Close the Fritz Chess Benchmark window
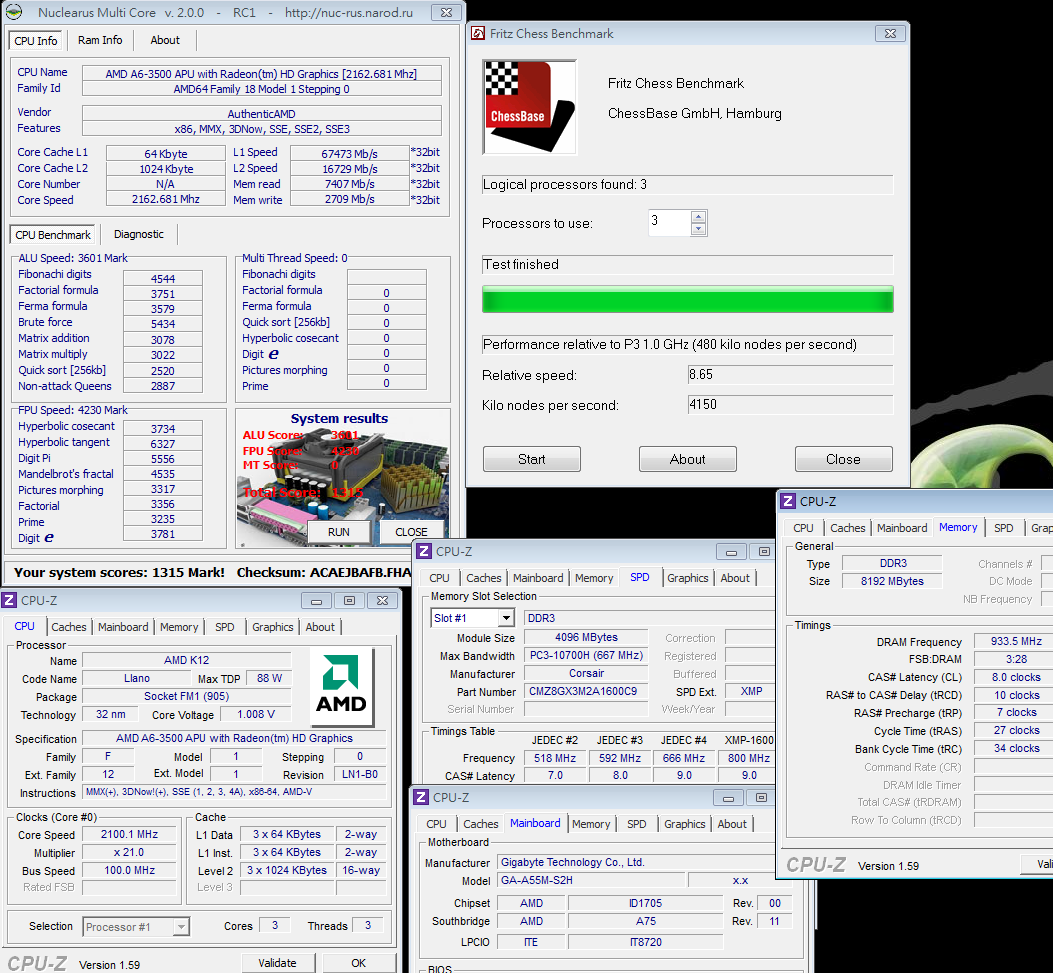The height and width of the screenshot is (973, 1053). pyautogui.click(x=890, y=34)
